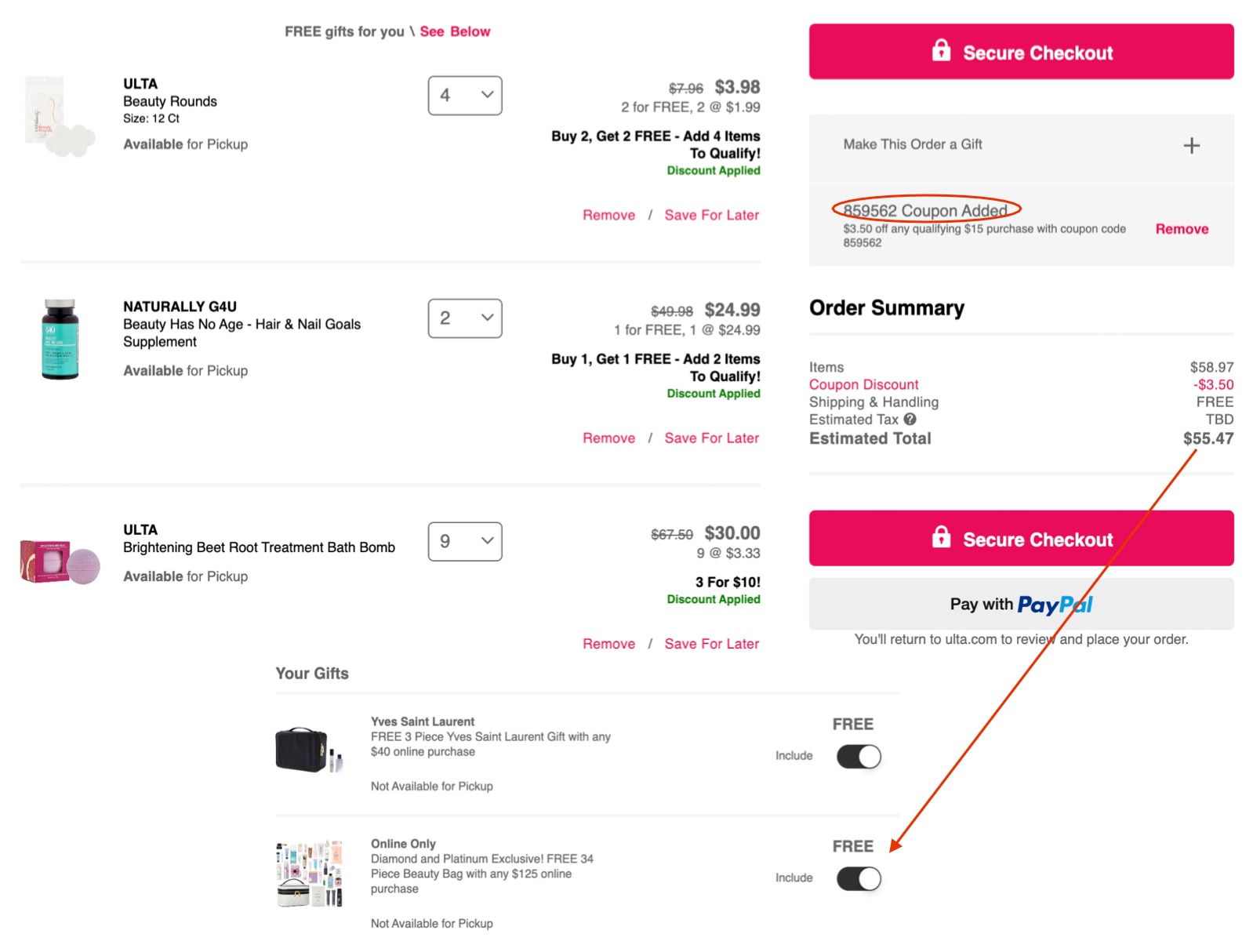Follow the See Below free gifts link

point(455,31)
